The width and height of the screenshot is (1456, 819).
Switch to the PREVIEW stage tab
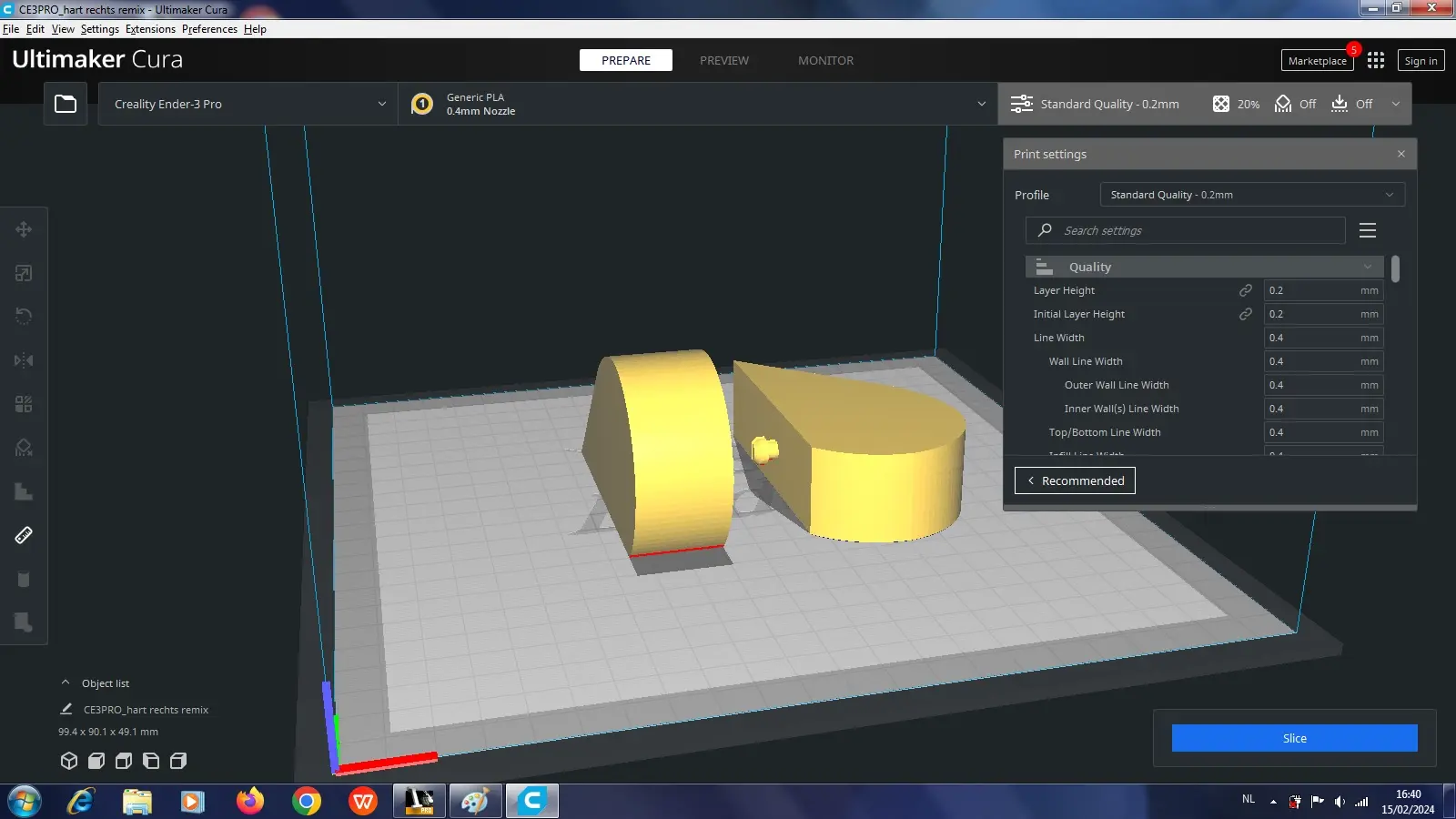click(724, 60)
